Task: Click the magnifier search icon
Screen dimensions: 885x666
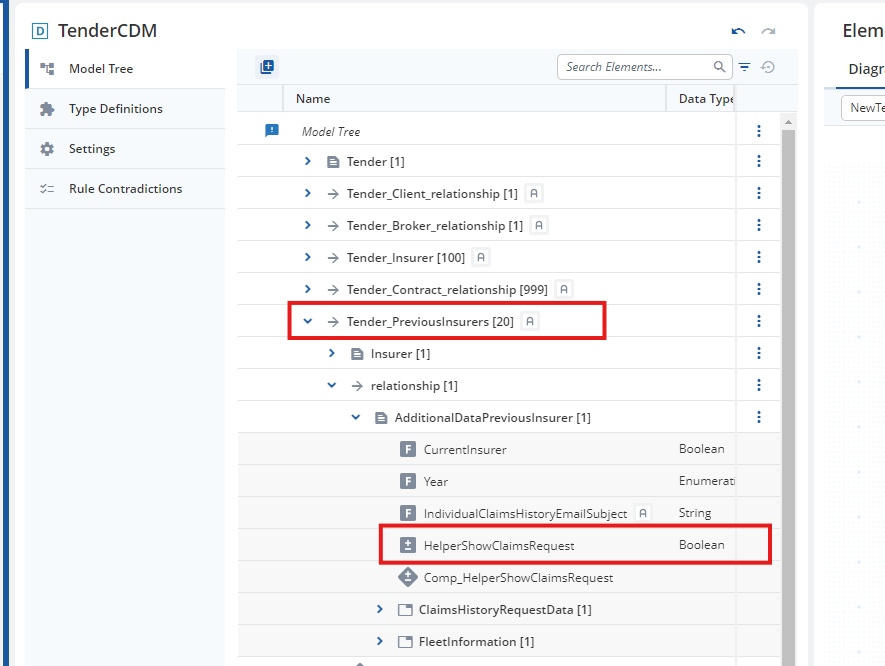Action: click(x=719, y=67)
